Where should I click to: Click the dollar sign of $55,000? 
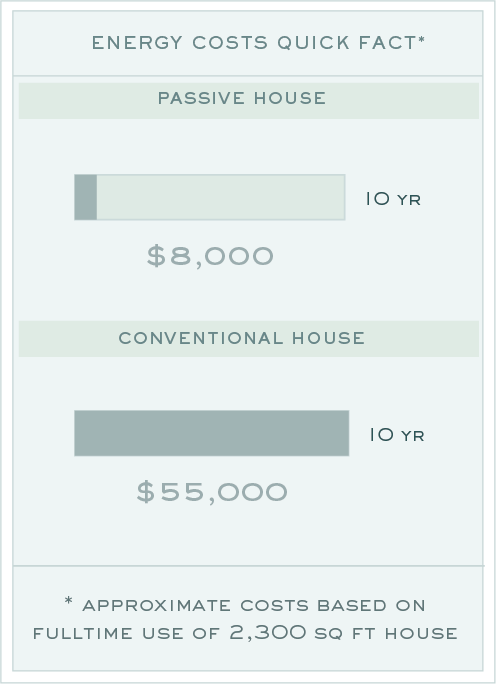tap(146, 492)
